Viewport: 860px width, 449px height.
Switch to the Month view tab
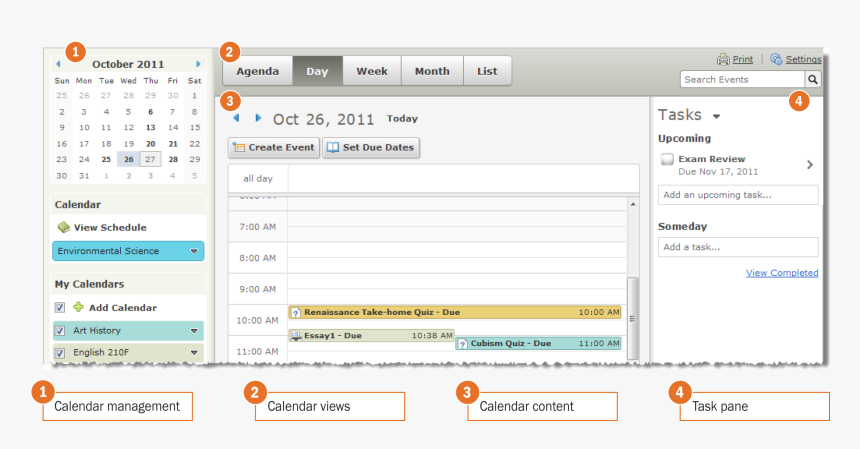(432, 71)
